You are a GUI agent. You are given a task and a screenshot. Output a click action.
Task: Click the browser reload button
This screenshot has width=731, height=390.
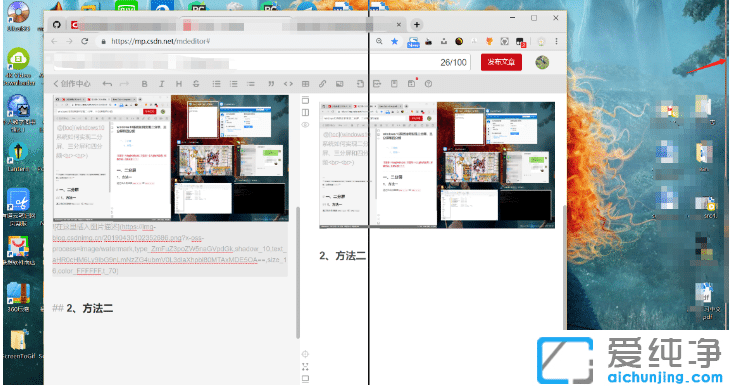tap(84, 41)
